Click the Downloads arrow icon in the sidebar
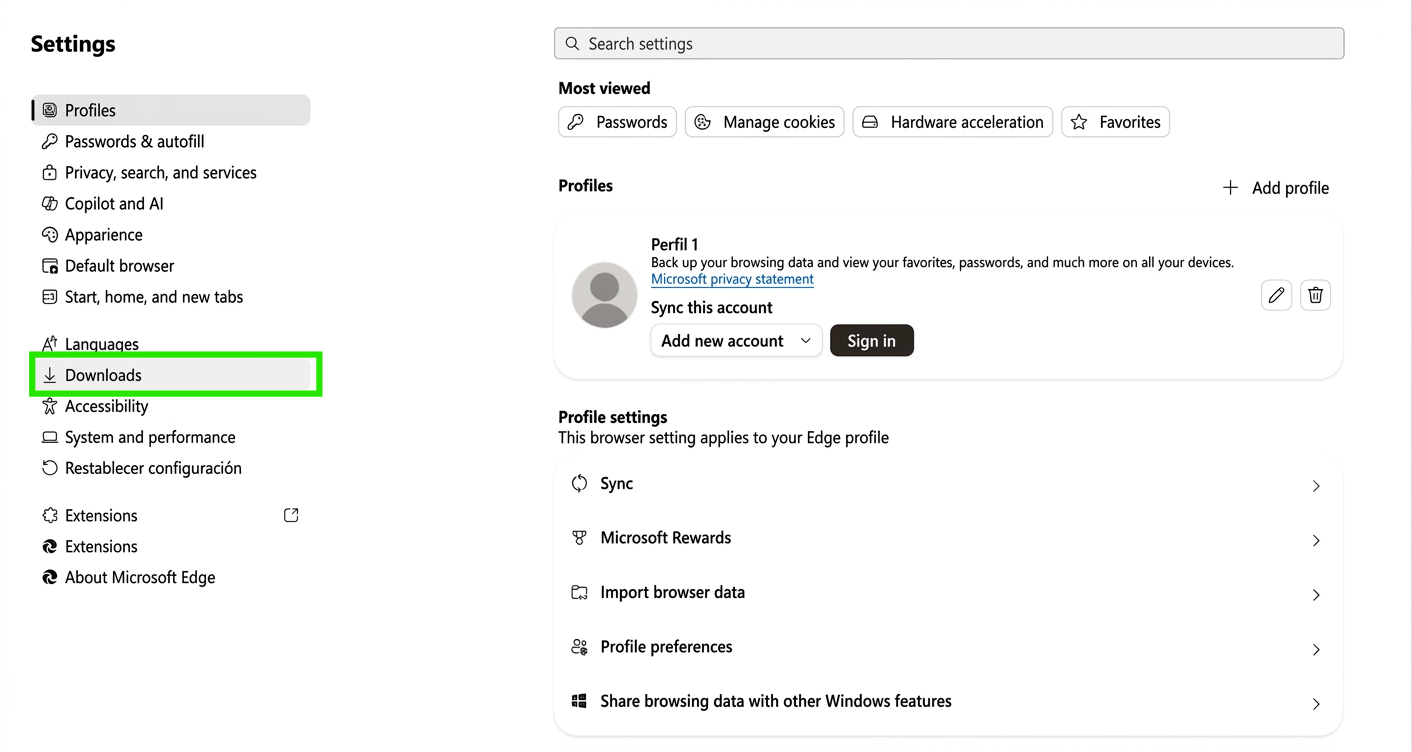The height and width of the screenshot is (752, 1412). coord(50,375)
